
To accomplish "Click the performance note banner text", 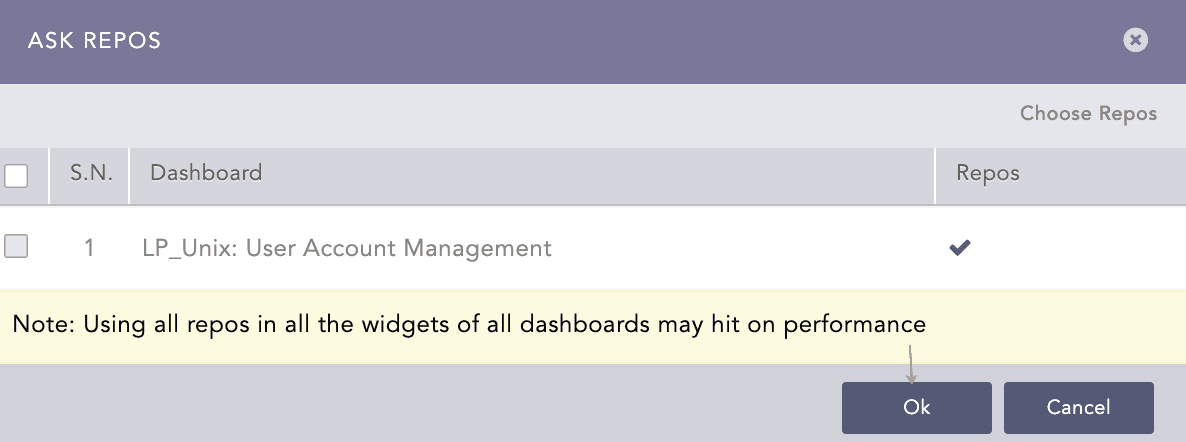I will (469, 325).
